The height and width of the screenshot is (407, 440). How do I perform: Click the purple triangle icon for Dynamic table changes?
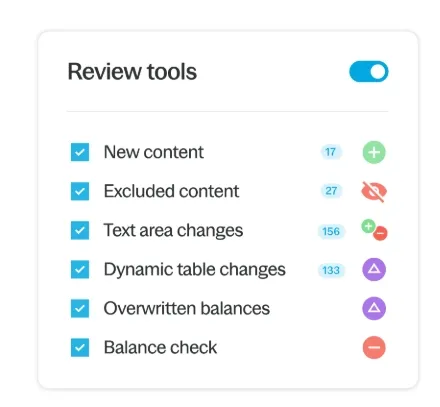click(x=374, y=269)
